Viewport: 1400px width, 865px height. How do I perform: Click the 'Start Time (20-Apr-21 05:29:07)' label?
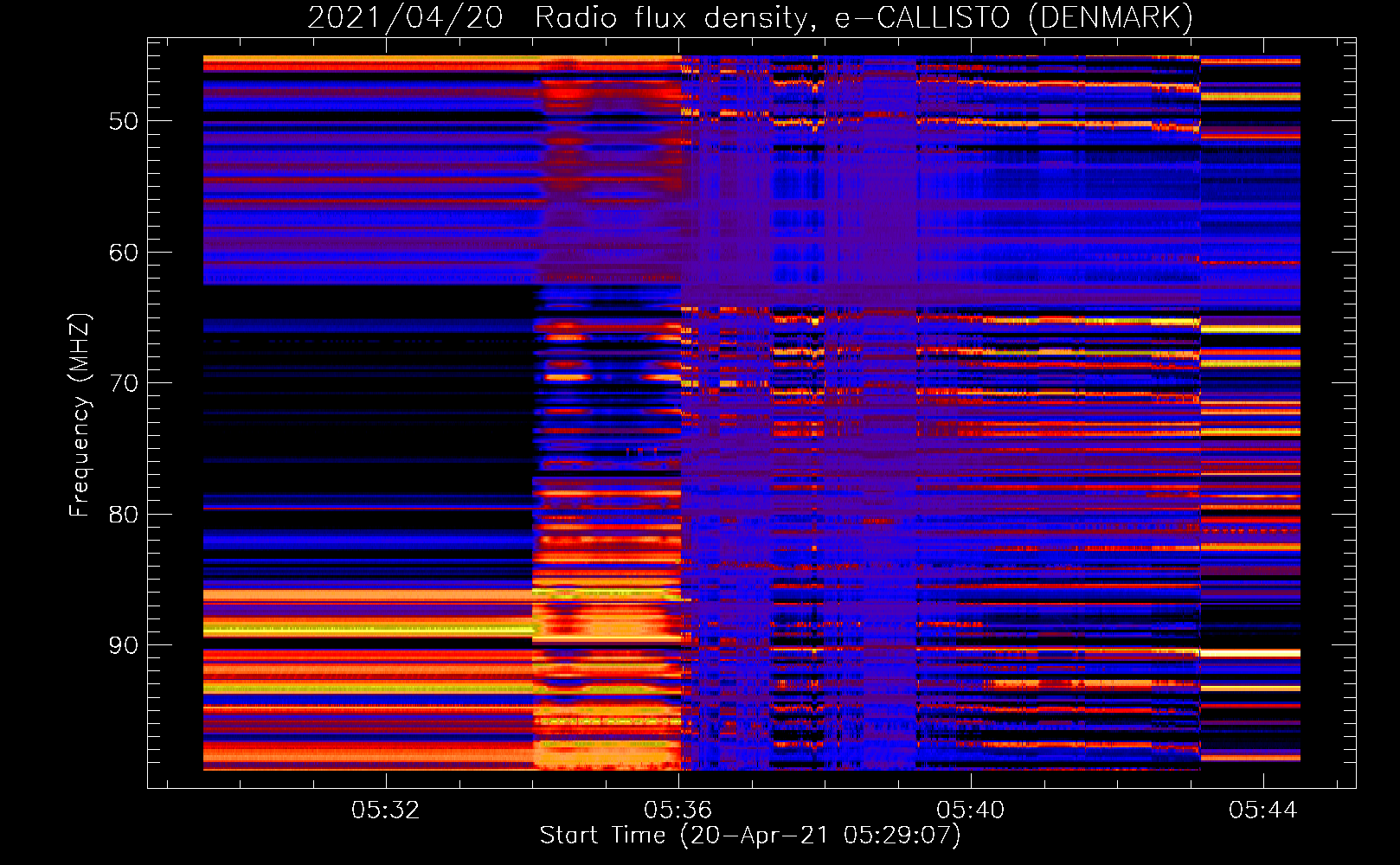coord(750,836)
